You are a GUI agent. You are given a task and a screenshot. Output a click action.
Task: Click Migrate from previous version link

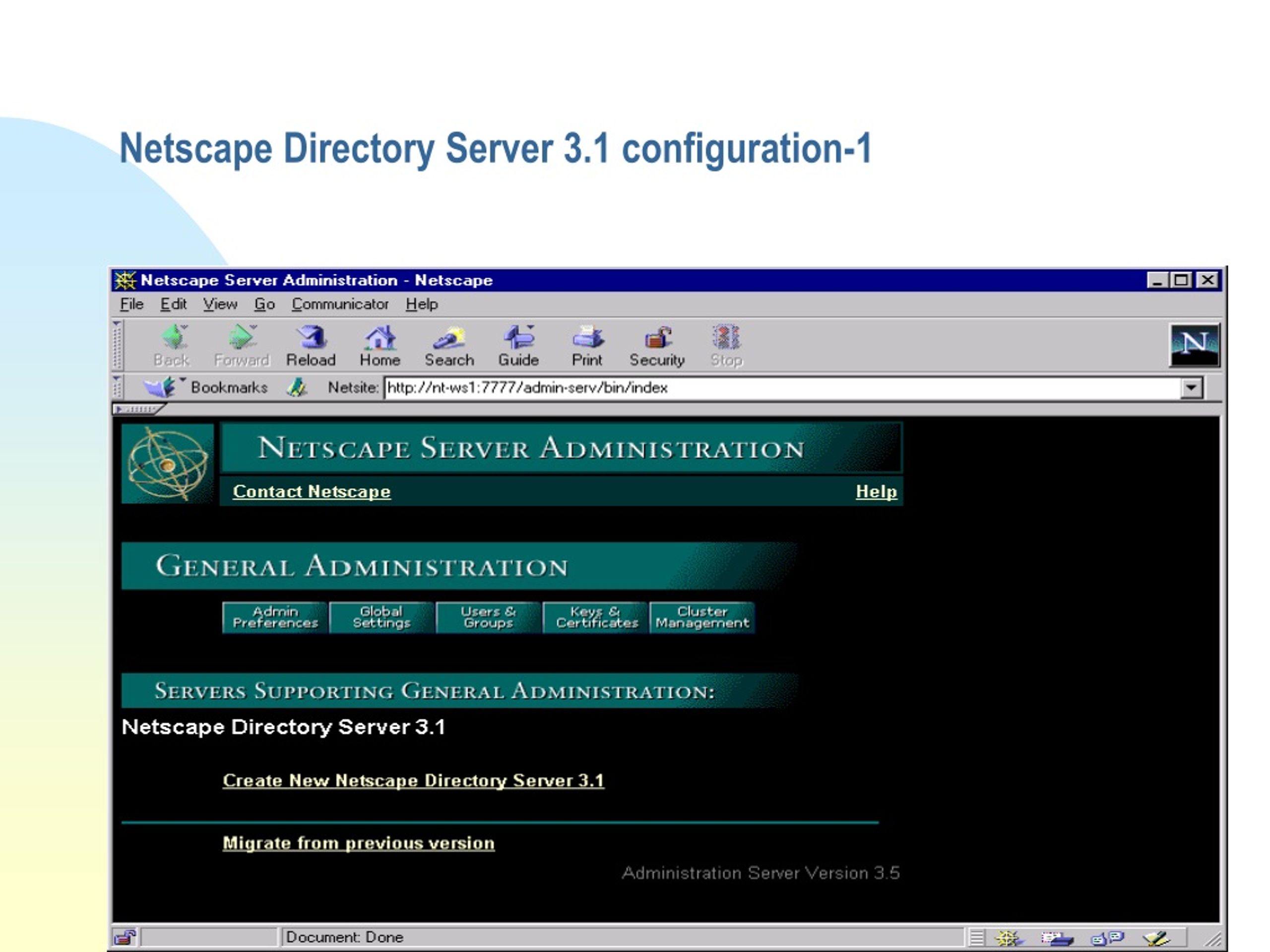[x=359, y=843]
